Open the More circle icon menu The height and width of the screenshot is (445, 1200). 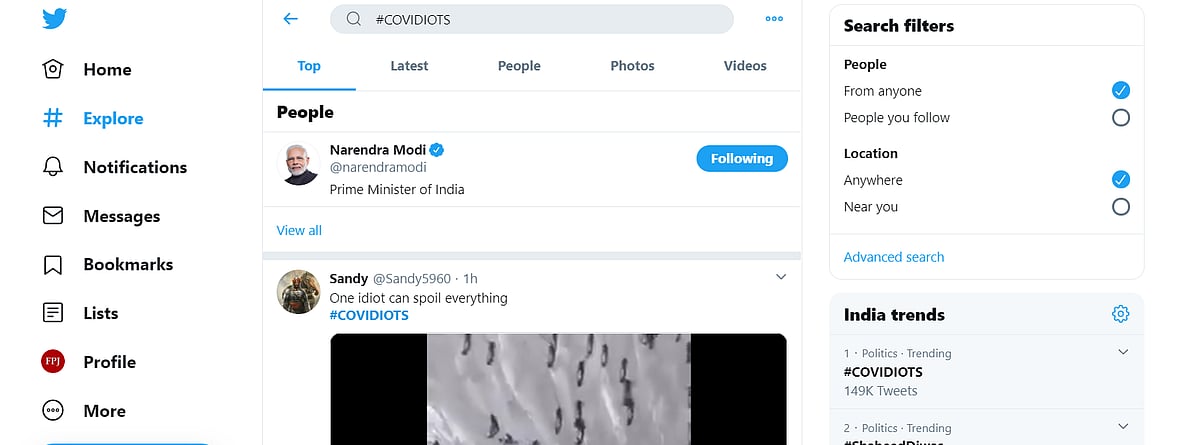click(x=53, y=411)
